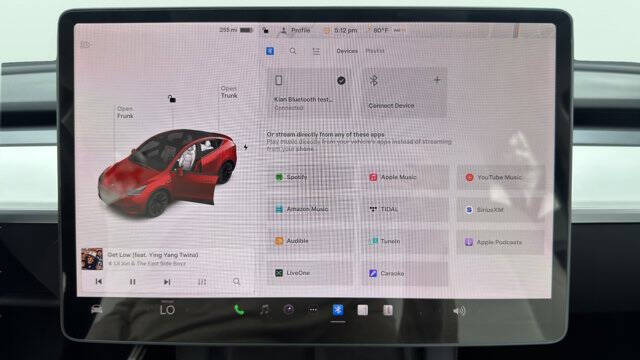
Task: Tap the LO climate temperature setting
Action: pos(167,310)
